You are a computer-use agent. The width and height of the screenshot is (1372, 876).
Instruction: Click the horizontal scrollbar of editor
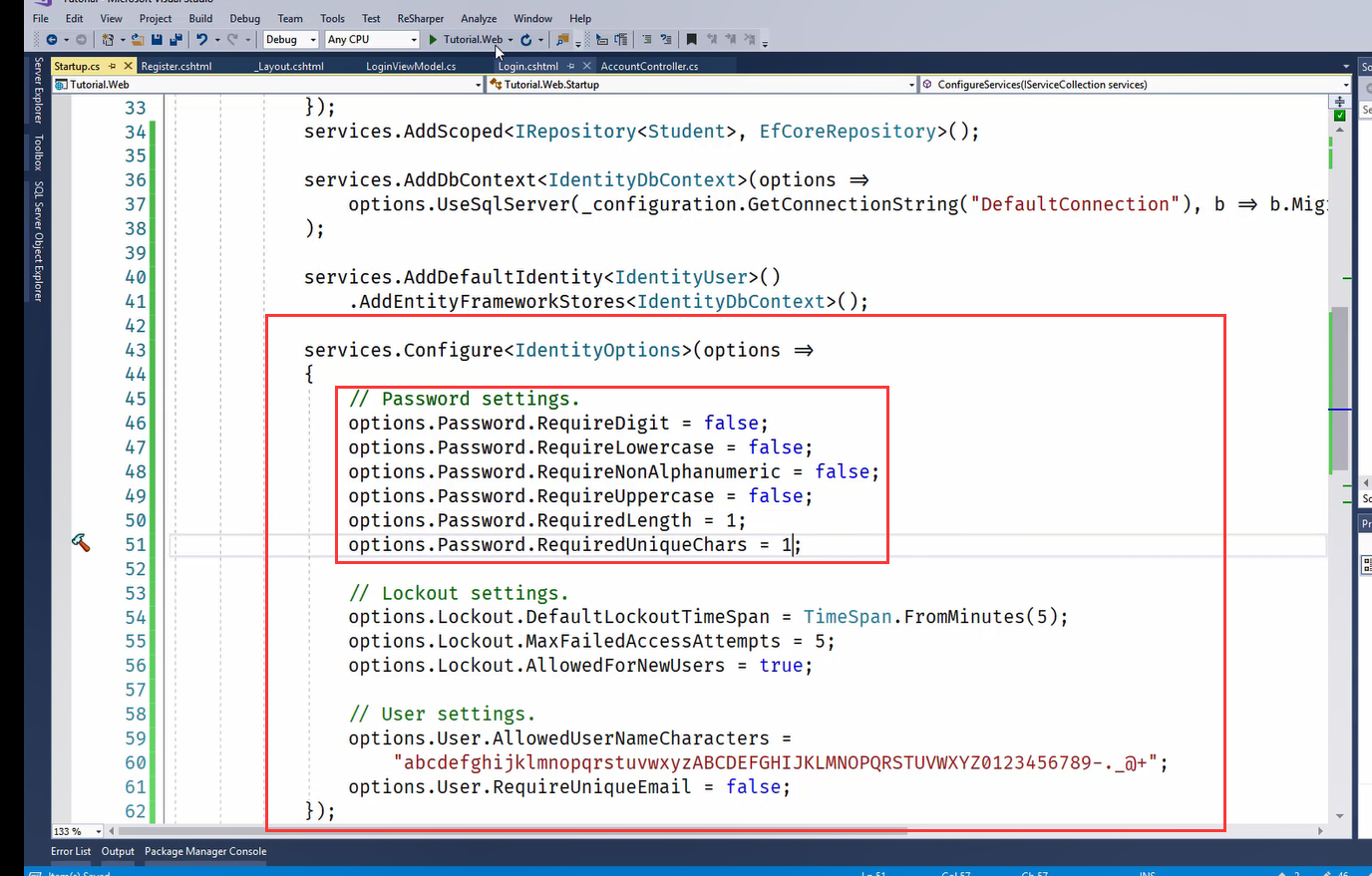tap(598, 830)
